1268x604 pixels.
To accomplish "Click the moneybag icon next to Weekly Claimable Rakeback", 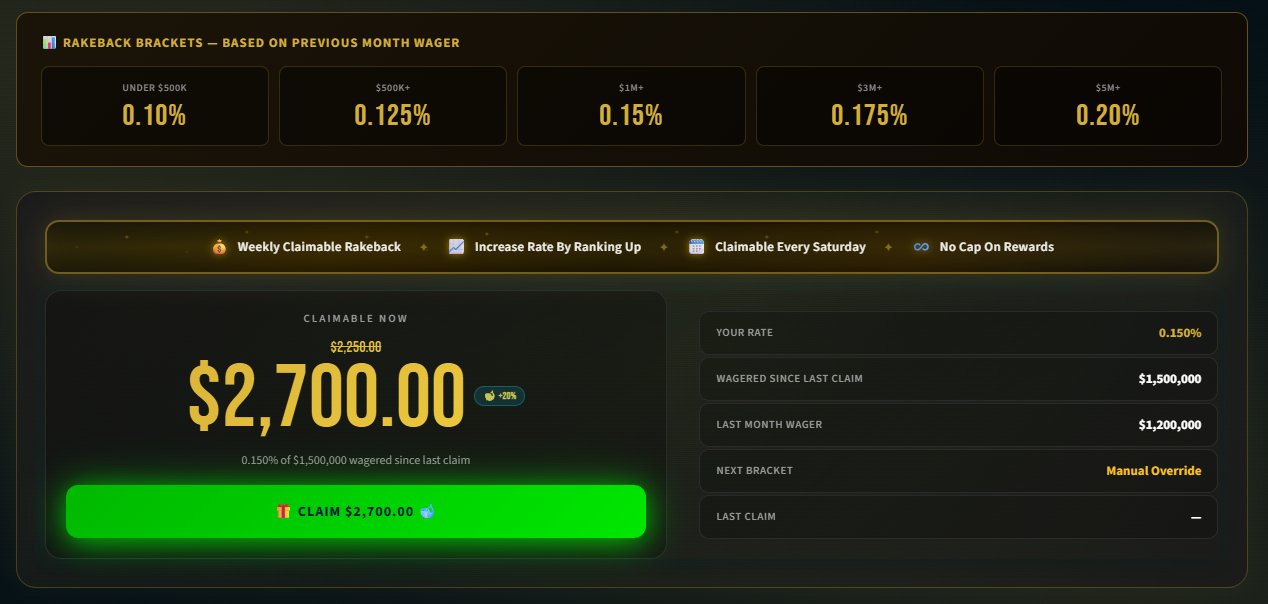I will click(x=219, y=246).
